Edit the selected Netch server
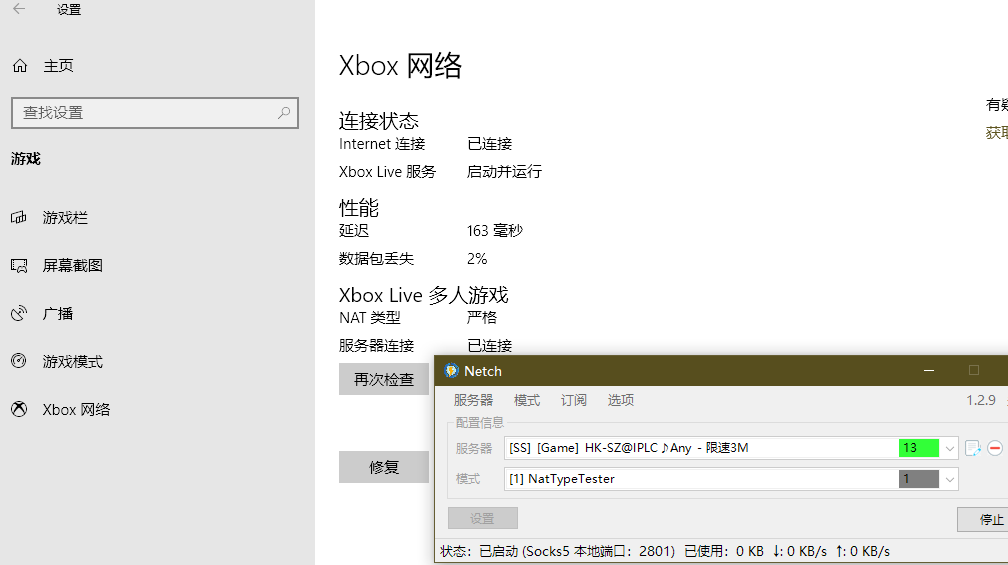 pyautogui.click(x=973, y=448)
